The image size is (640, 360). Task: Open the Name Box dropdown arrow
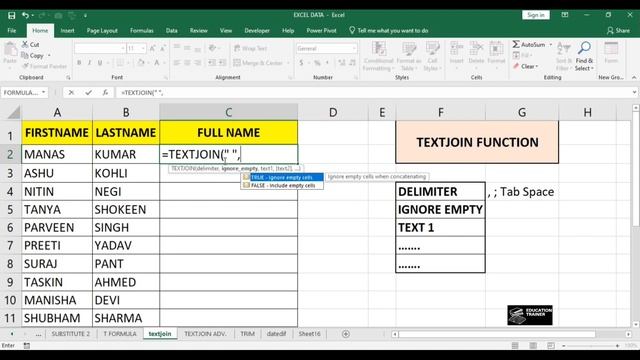(43, 93)
